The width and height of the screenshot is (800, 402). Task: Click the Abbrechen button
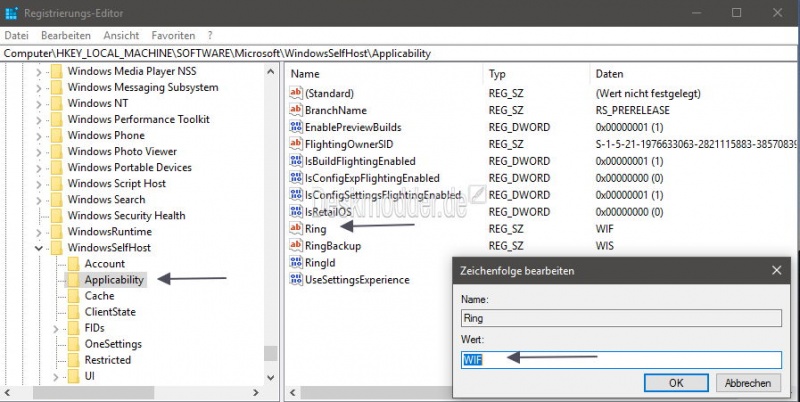(747, 383)
